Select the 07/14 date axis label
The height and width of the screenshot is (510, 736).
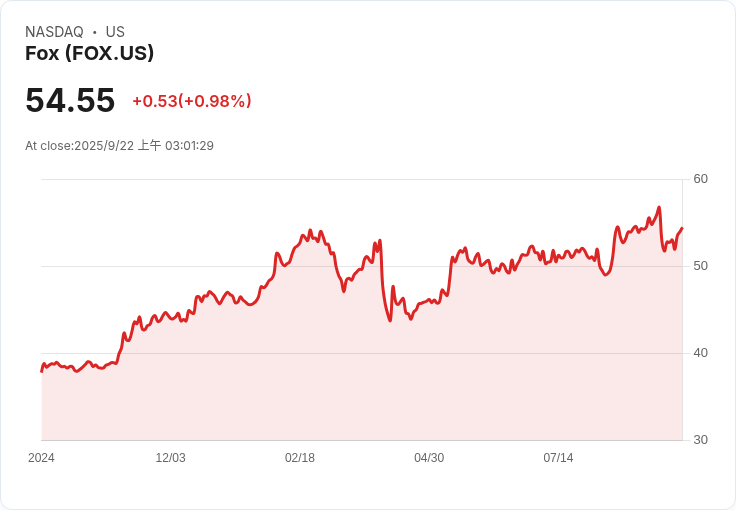click(x=558, y=458)
